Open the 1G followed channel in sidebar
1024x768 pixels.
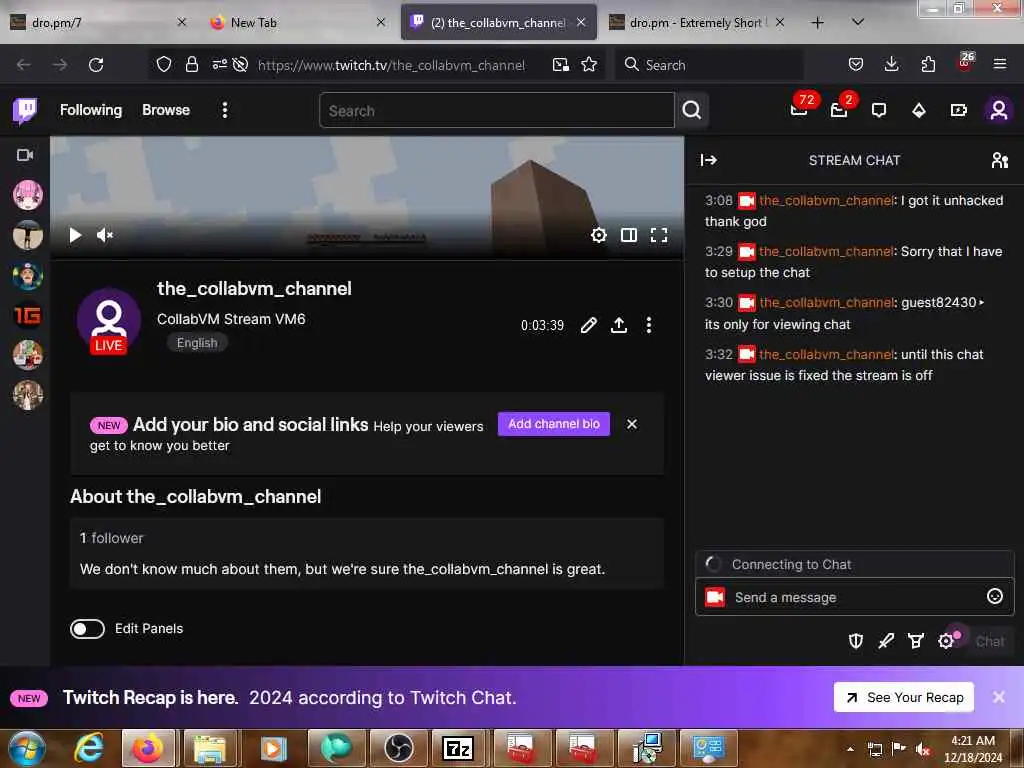(x=28, y=315)
